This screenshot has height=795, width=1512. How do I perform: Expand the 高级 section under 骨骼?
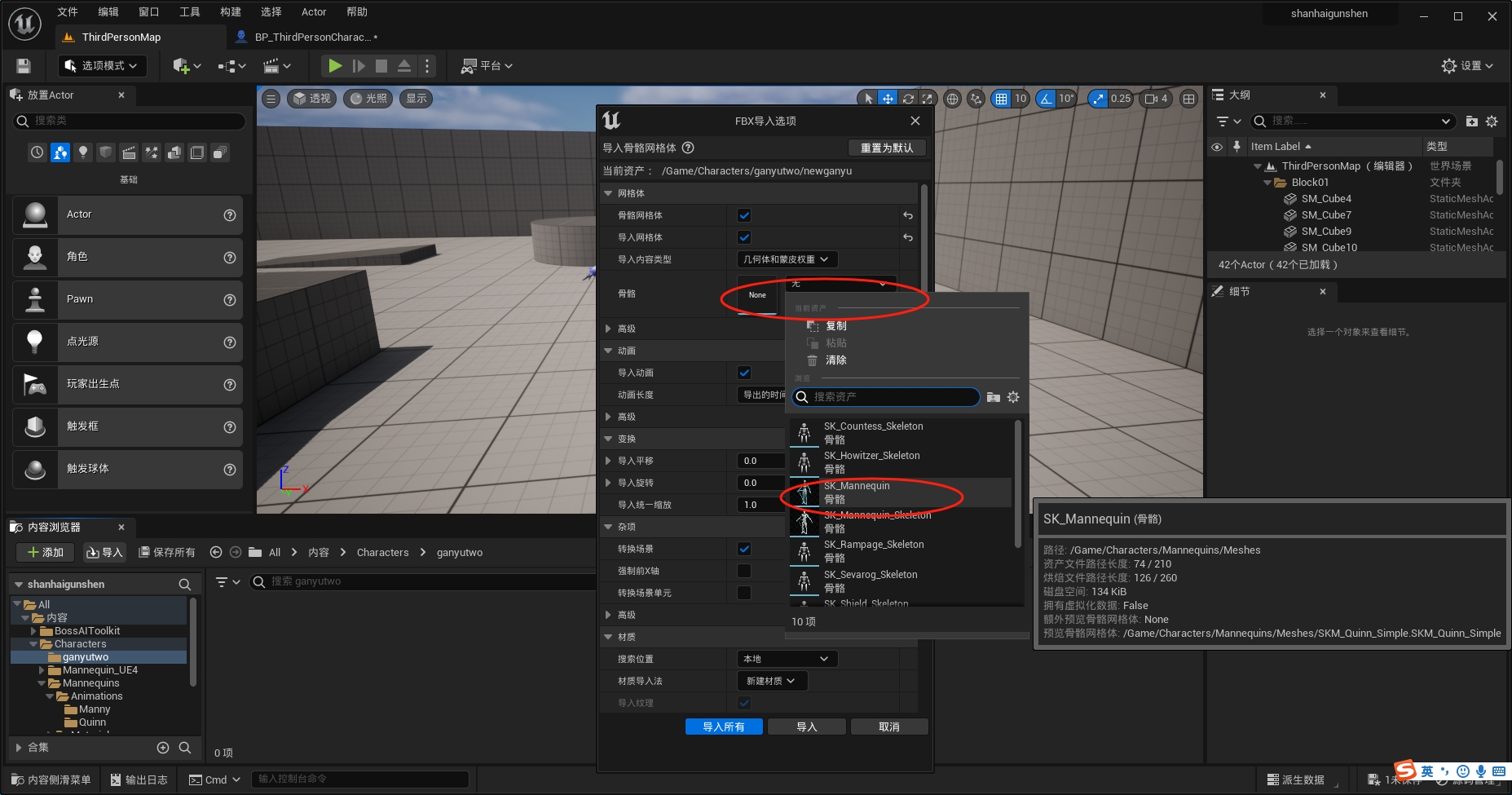pos(608,329)
